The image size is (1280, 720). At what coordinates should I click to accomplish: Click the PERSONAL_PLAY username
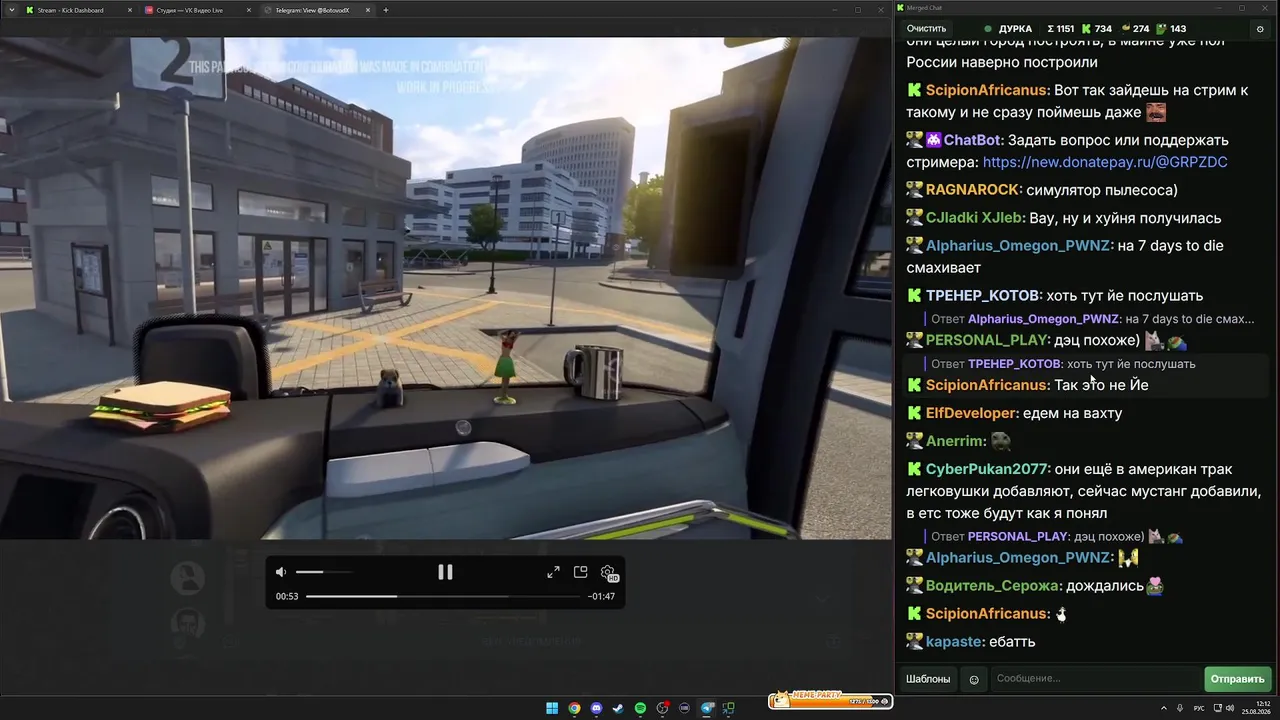pos(988,340)
